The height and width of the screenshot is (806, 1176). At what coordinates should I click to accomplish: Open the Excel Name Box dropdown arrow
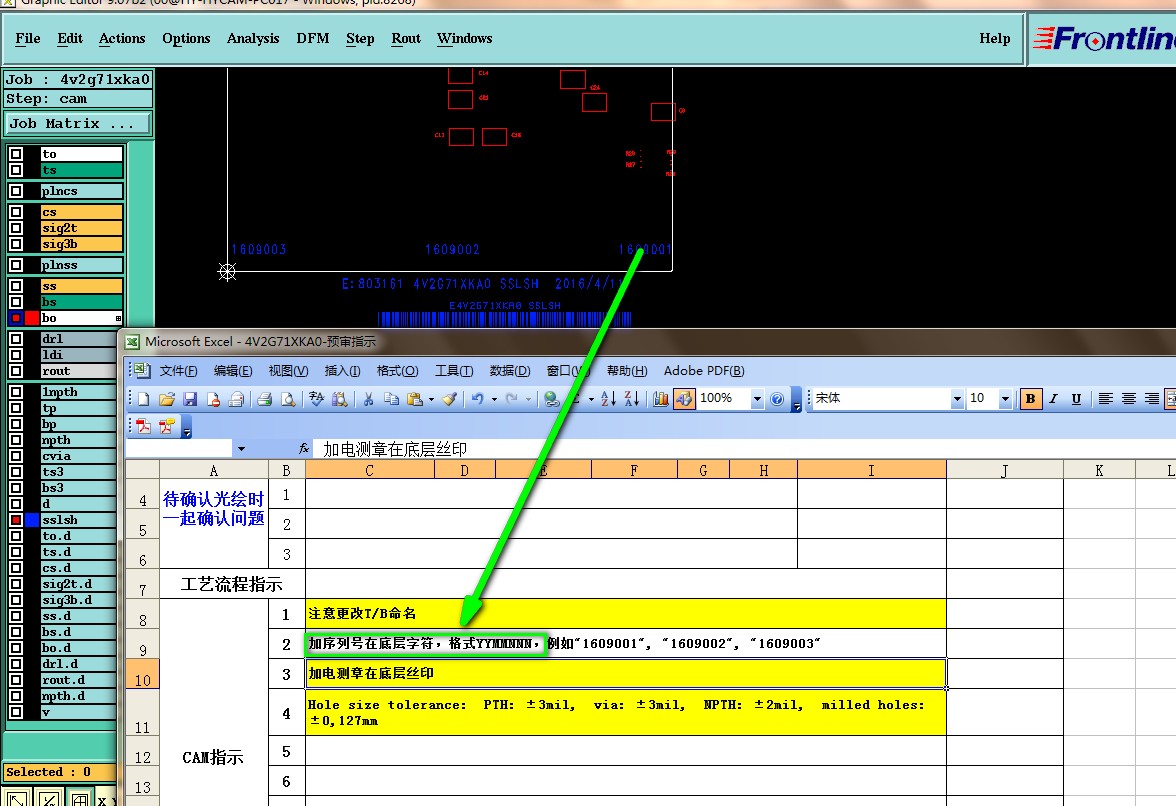pos(242,449)
